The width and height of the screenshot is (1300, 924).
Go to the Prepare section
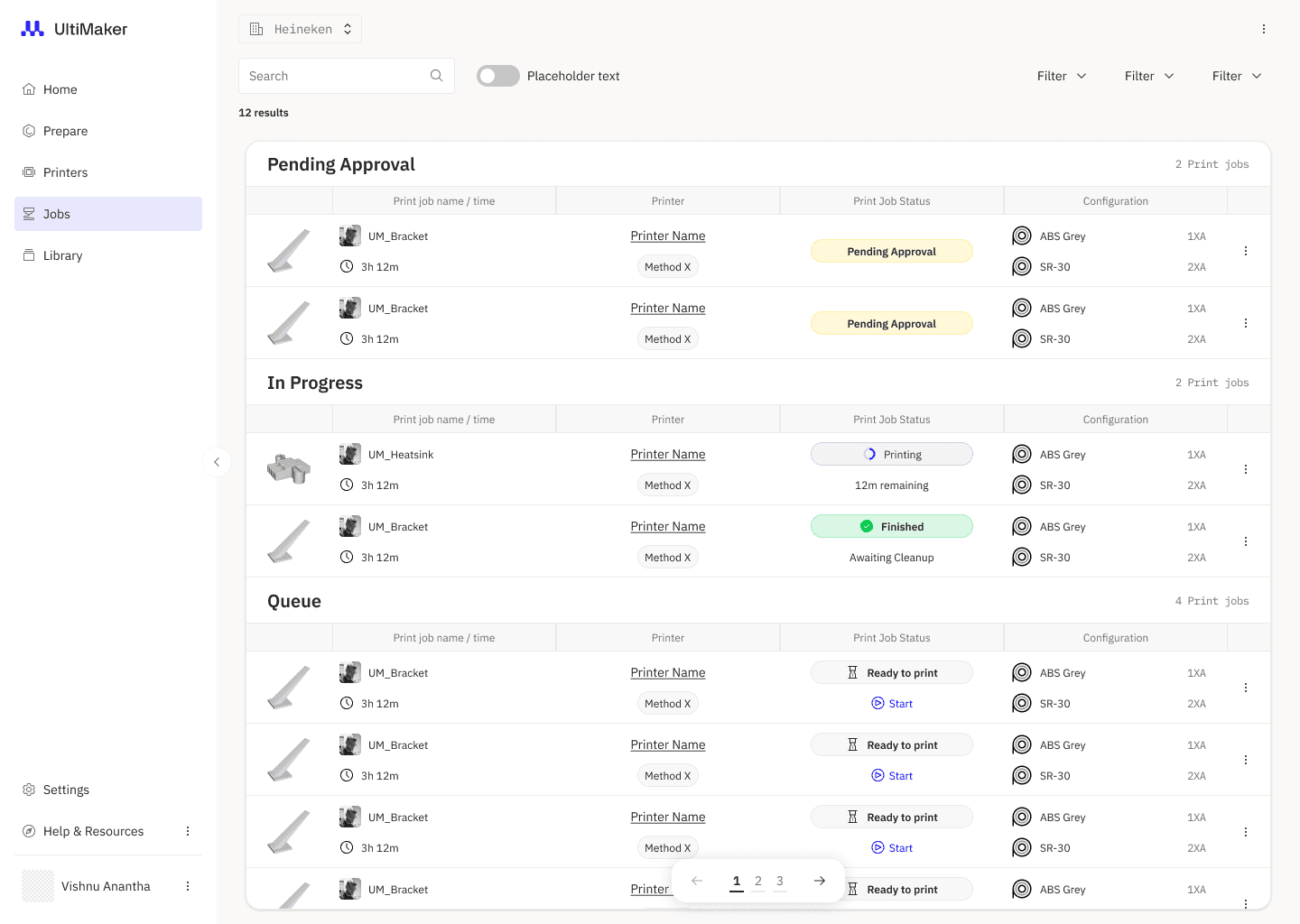point(108,131)
